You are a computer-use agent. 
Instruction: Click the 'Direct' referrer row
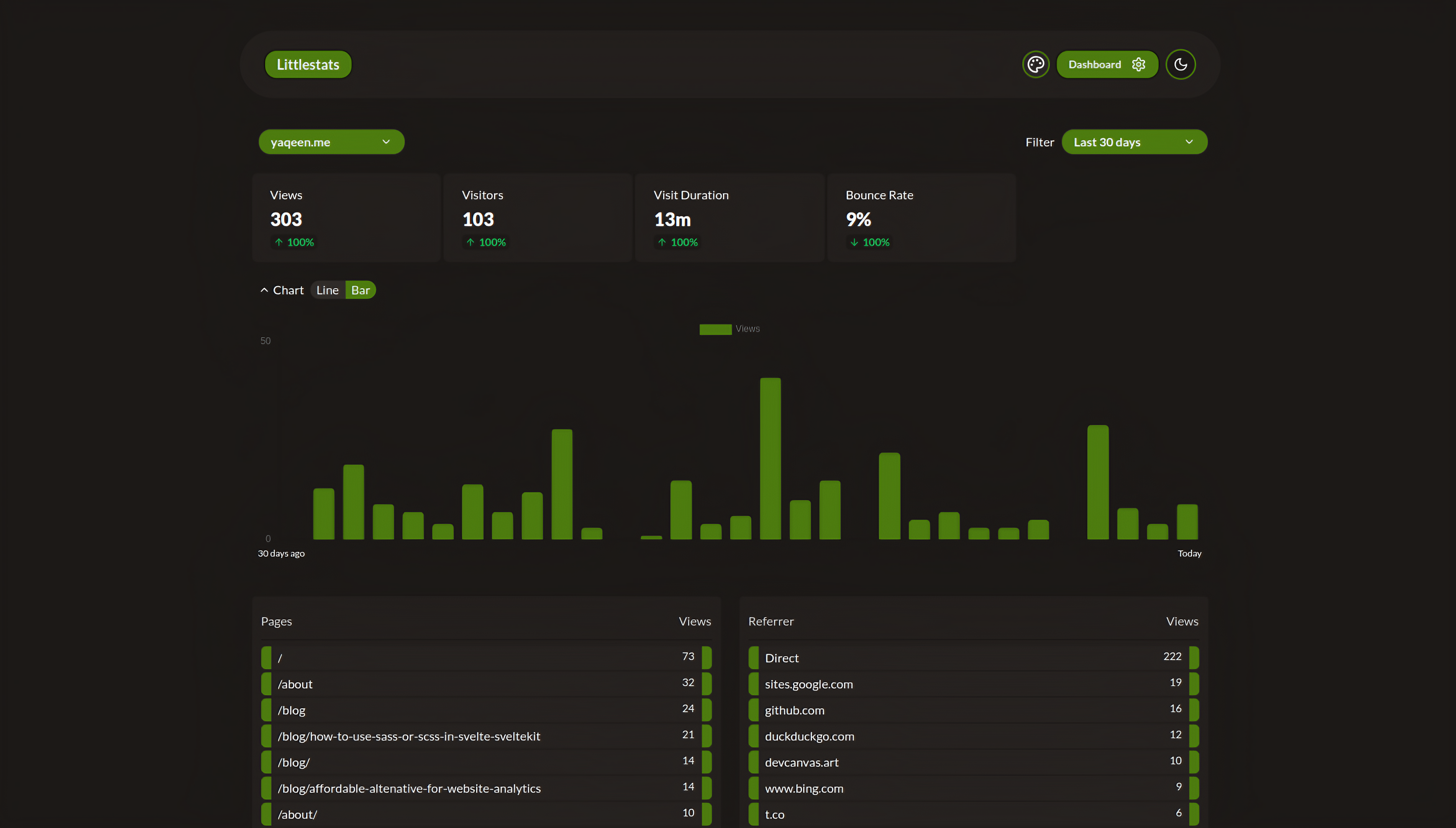(x=974, y=658)
